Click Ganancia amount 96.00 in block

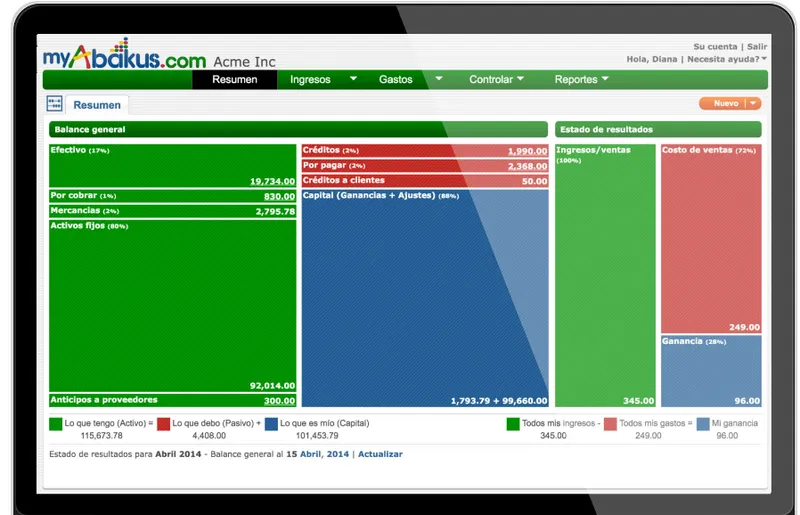point(747,401)
